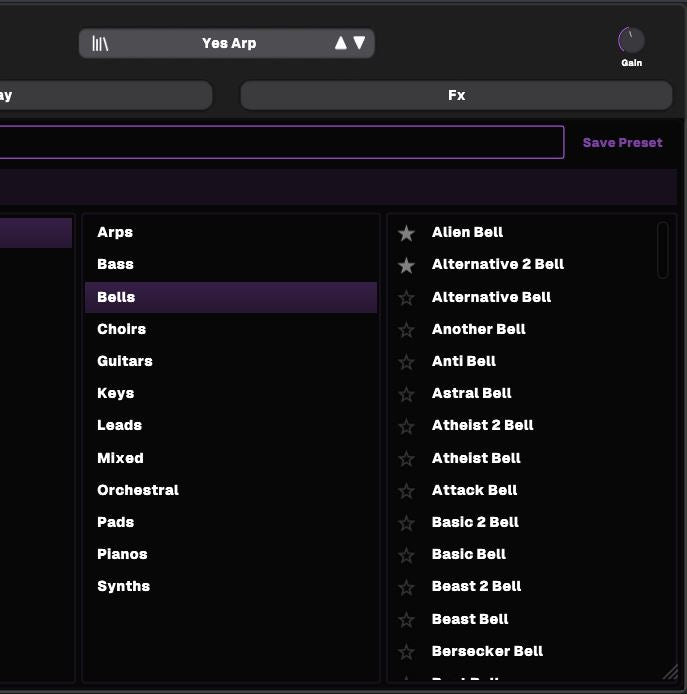Click the Save Preset button
The width and height of the screenshot is (687, 694).
622,143
